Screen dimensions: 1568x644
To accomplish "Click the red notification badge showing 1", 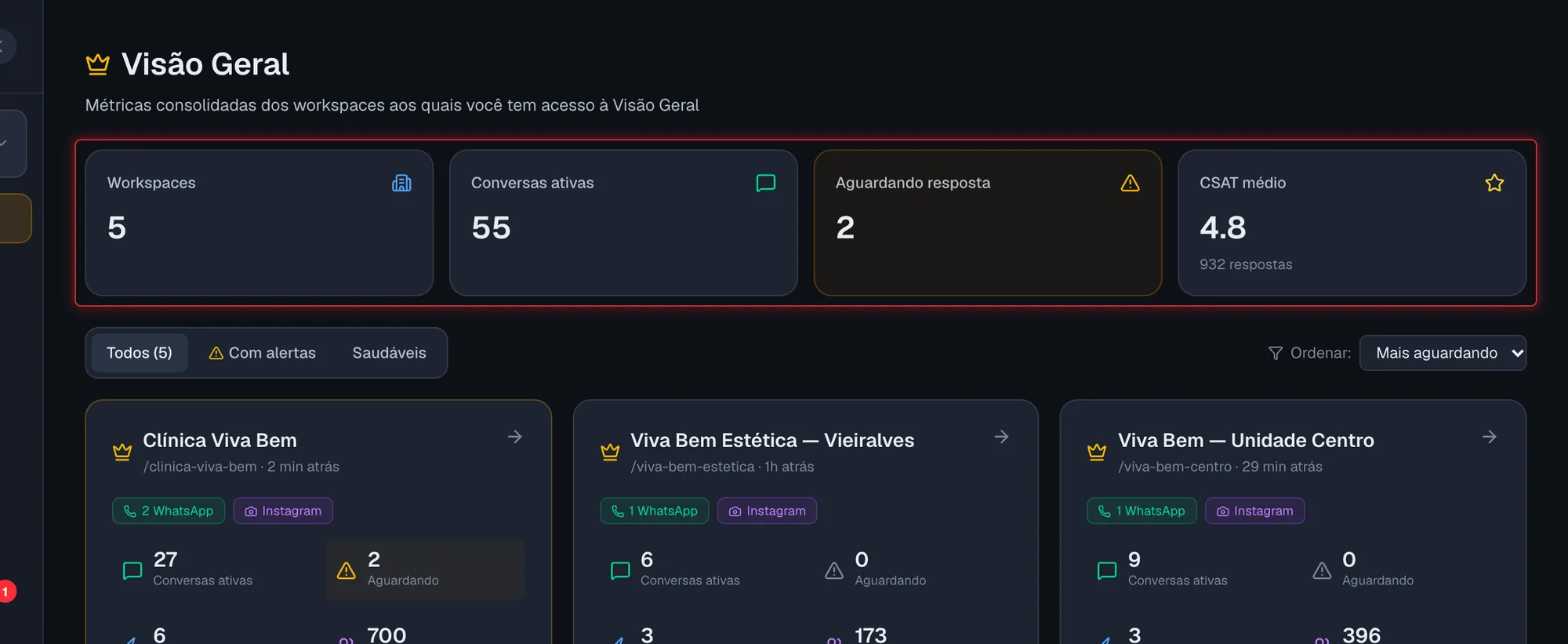I will pyautogui.click(x=5, y=591).
